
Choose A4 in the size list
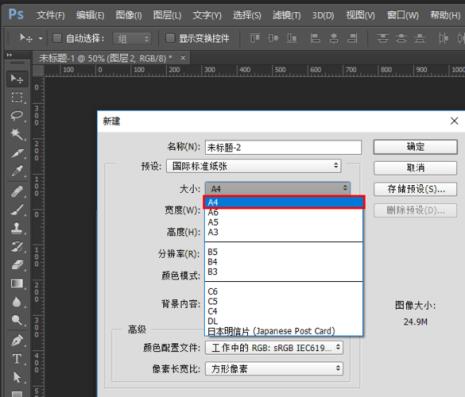[x=284, y=202]
